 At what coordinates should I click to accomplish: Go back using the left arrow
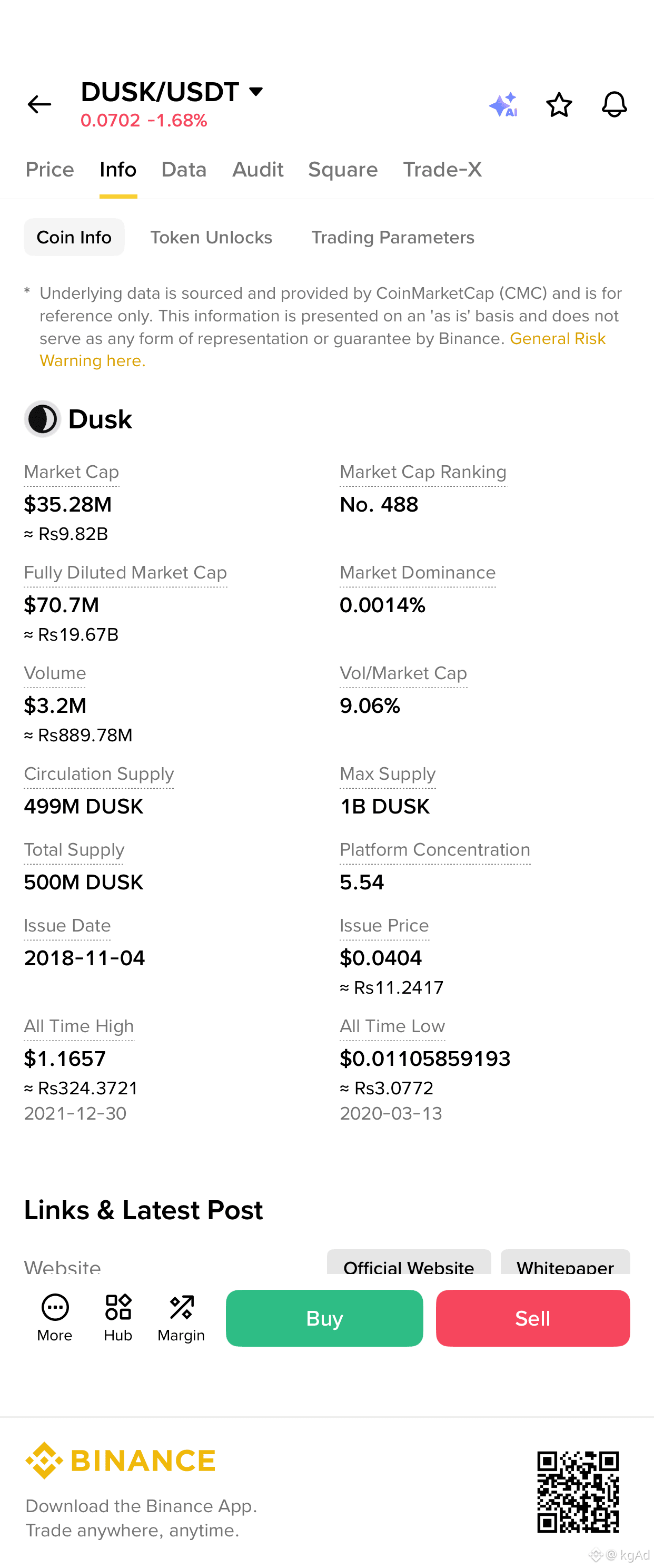click(39, 105)
